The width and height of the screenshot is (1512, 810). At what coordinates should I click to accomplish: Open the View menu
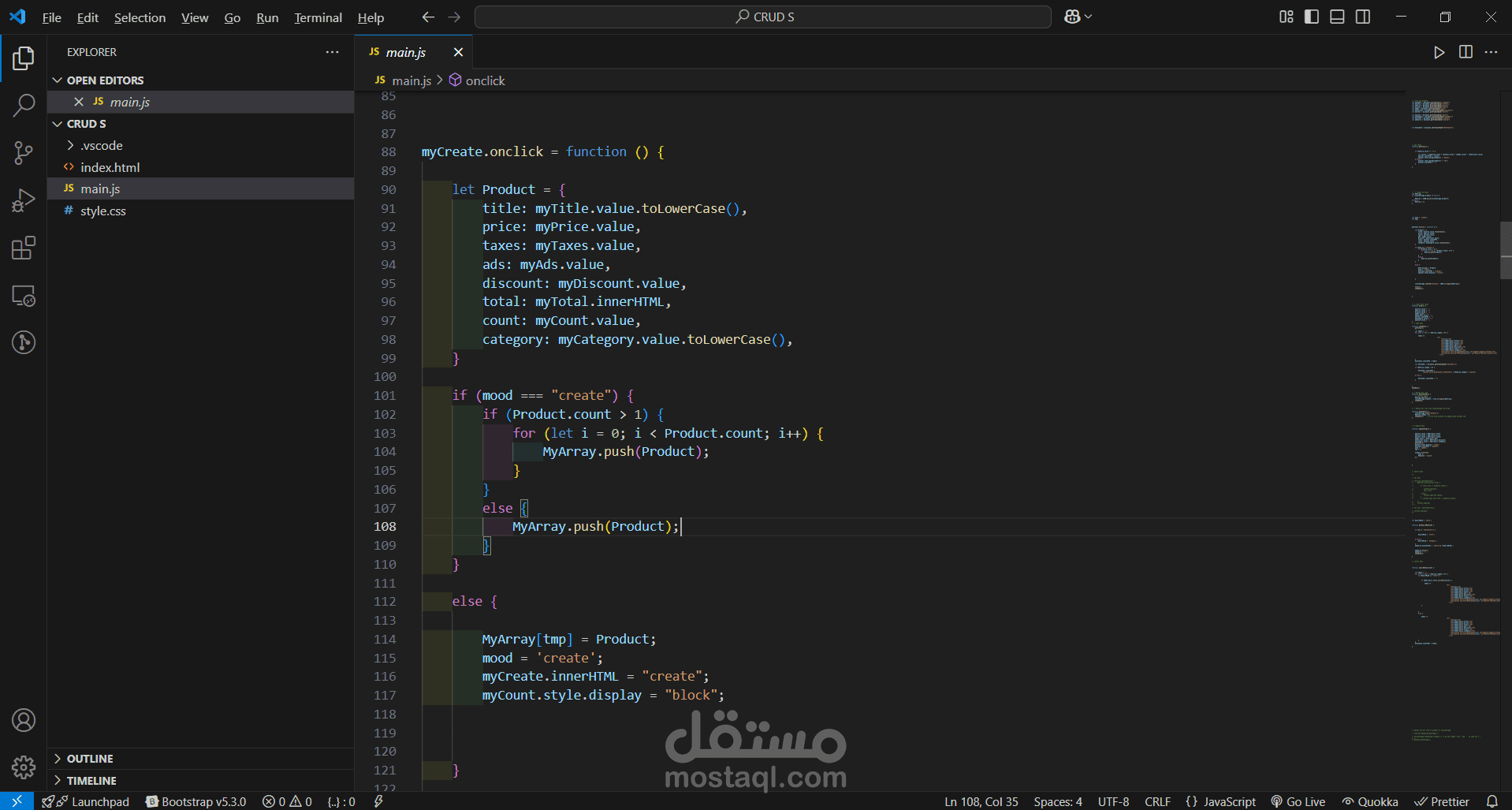[195, 17]
